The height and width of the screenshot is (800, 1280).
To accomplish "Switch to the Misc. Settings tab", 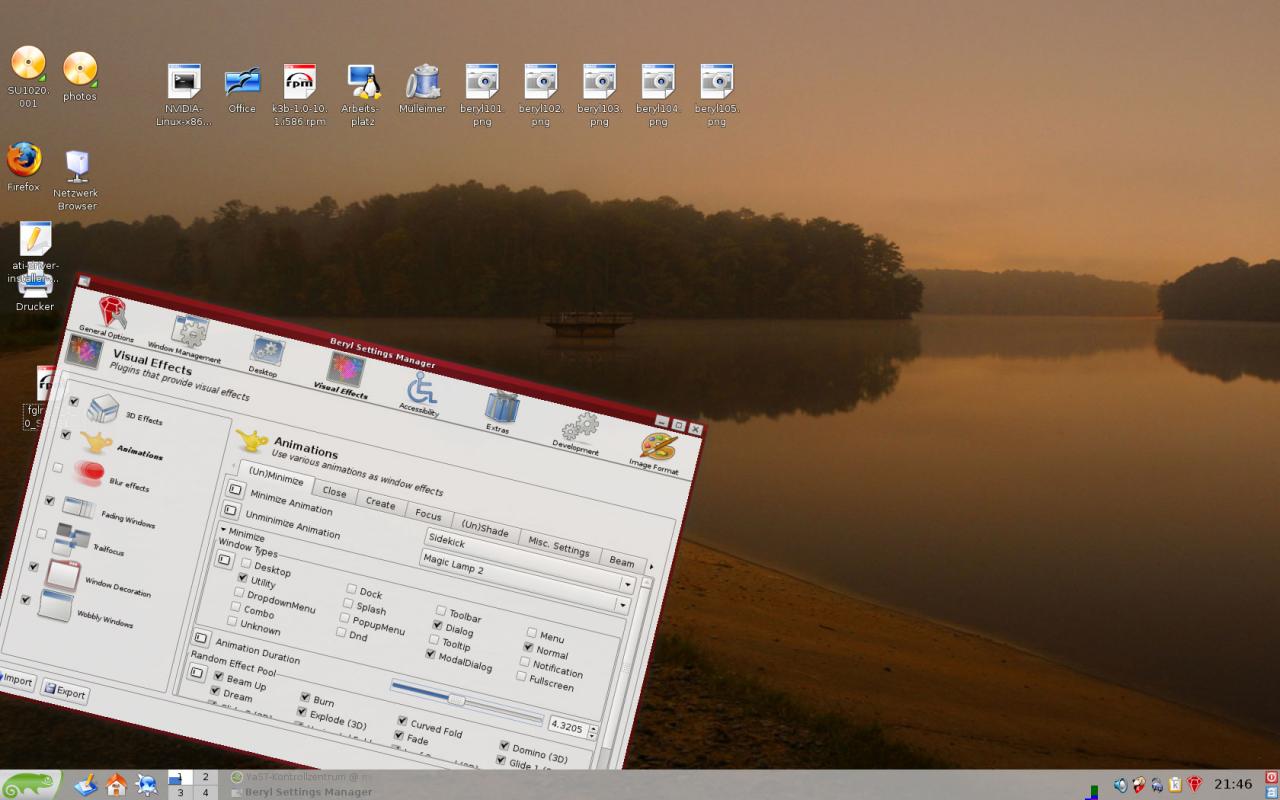I will (559, 547).
